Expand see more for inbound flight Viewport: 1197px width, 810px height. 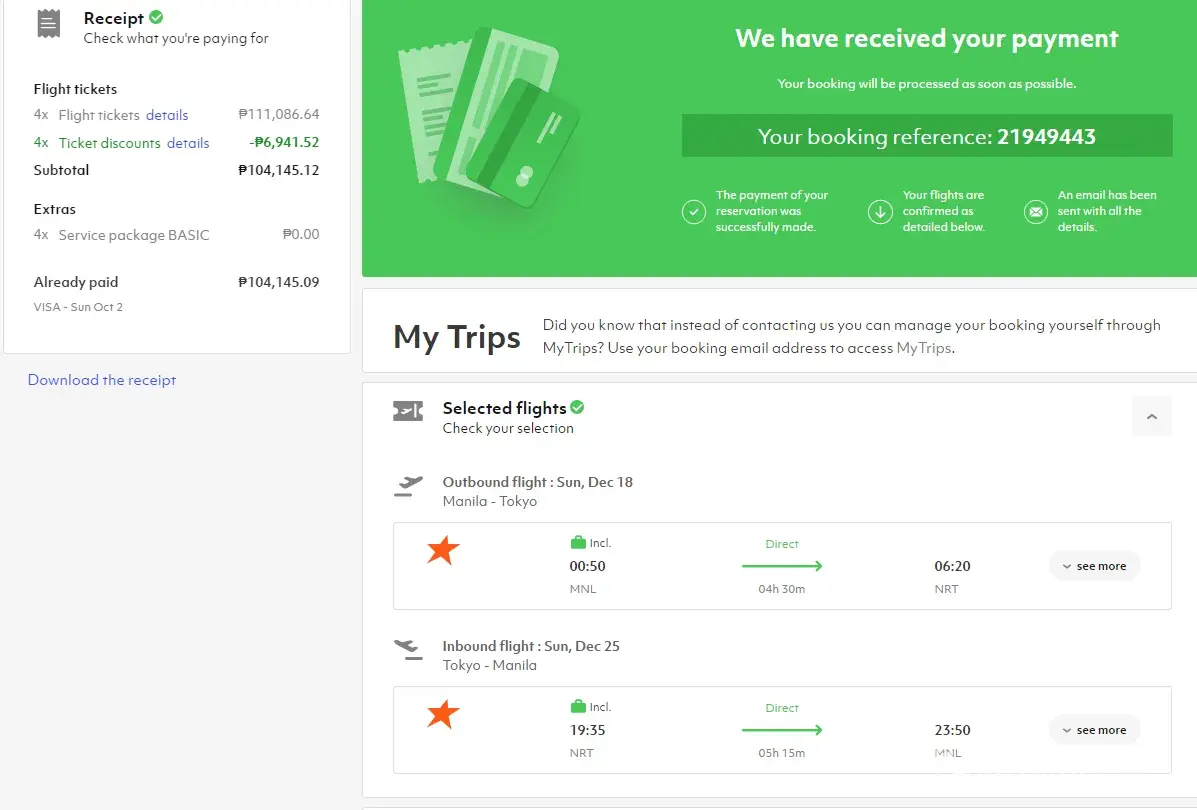click(1094, 730)
